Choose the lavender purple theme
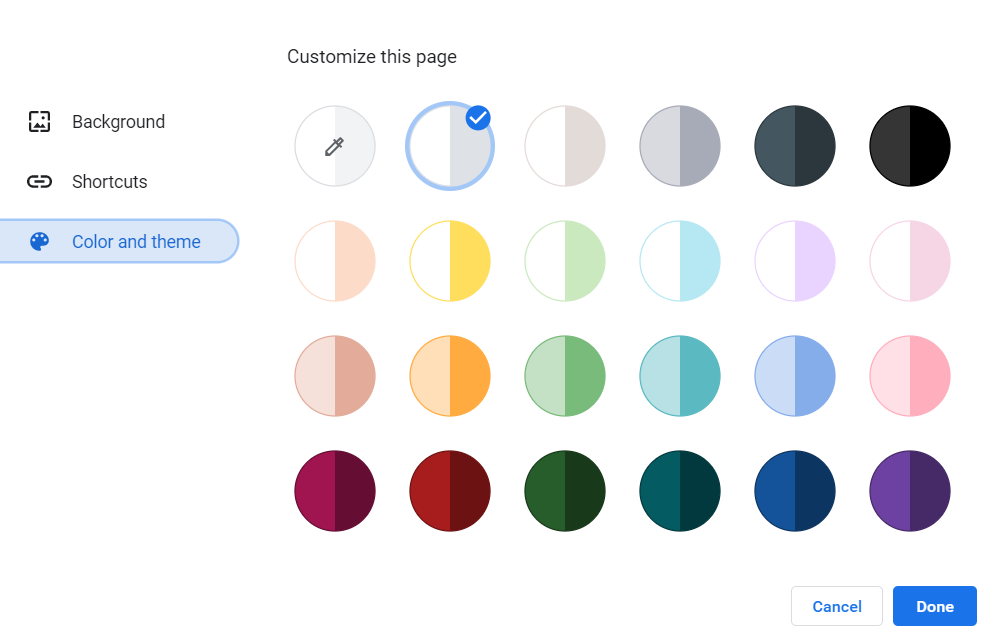Image resolution: width=994 pixels, height=643 pixels. point(794,261)
